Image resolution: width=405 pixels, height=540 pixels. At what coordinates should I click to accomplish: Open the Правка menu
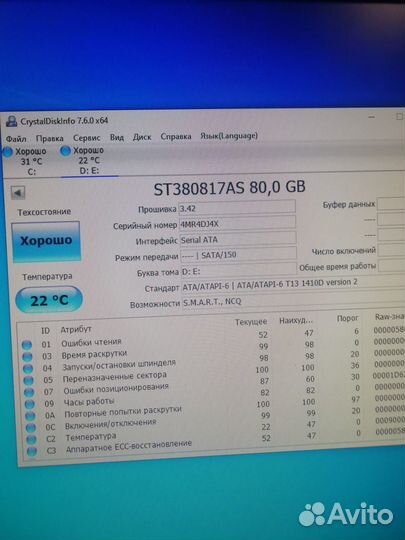(x=49, y=138)
